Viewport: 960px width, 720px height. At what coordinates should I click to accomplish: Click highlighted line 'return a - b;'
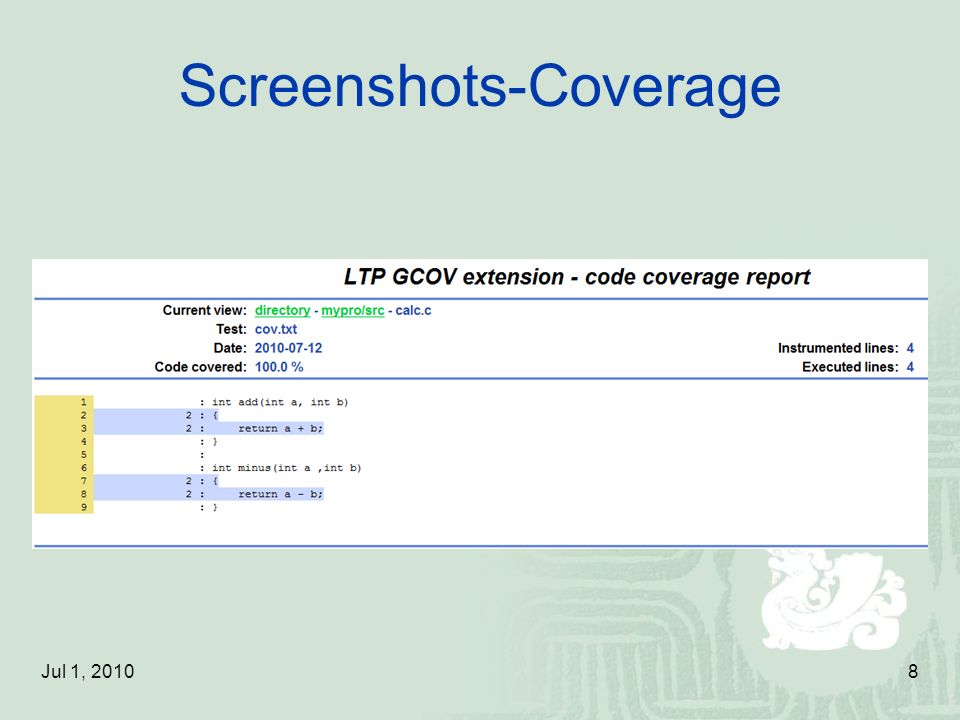(x=280, y=494)
